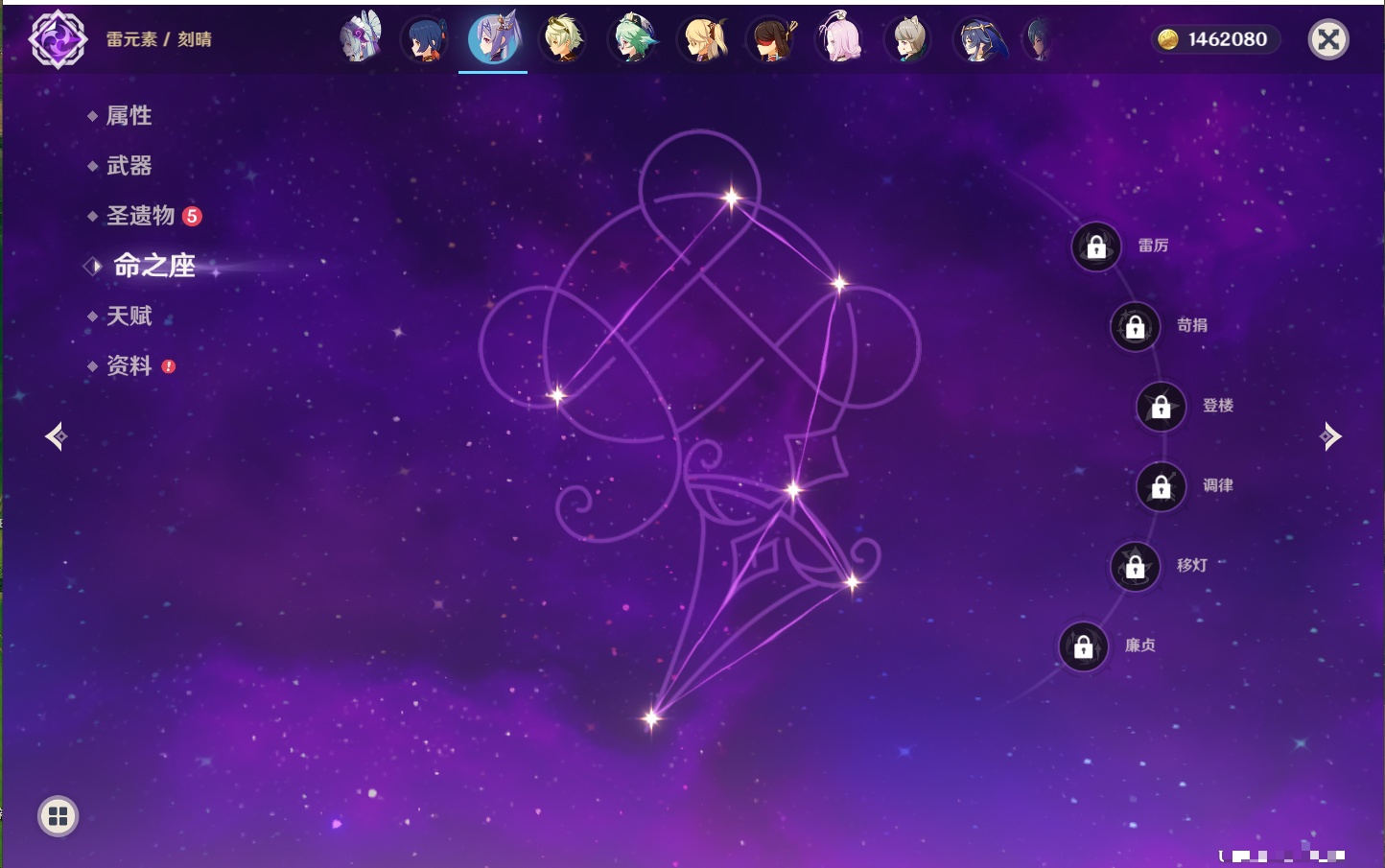The height and width of the screenshot is (868, 1385).
Task: Click the gold Mora coin icon
Action: pyautogui.click(x=1167, y=39)
